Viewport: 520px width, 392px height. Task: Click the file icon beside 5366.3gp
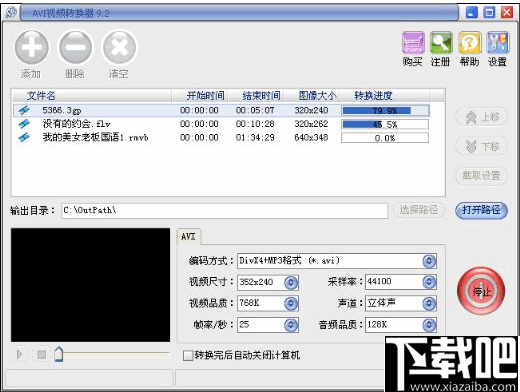point(24,110)
